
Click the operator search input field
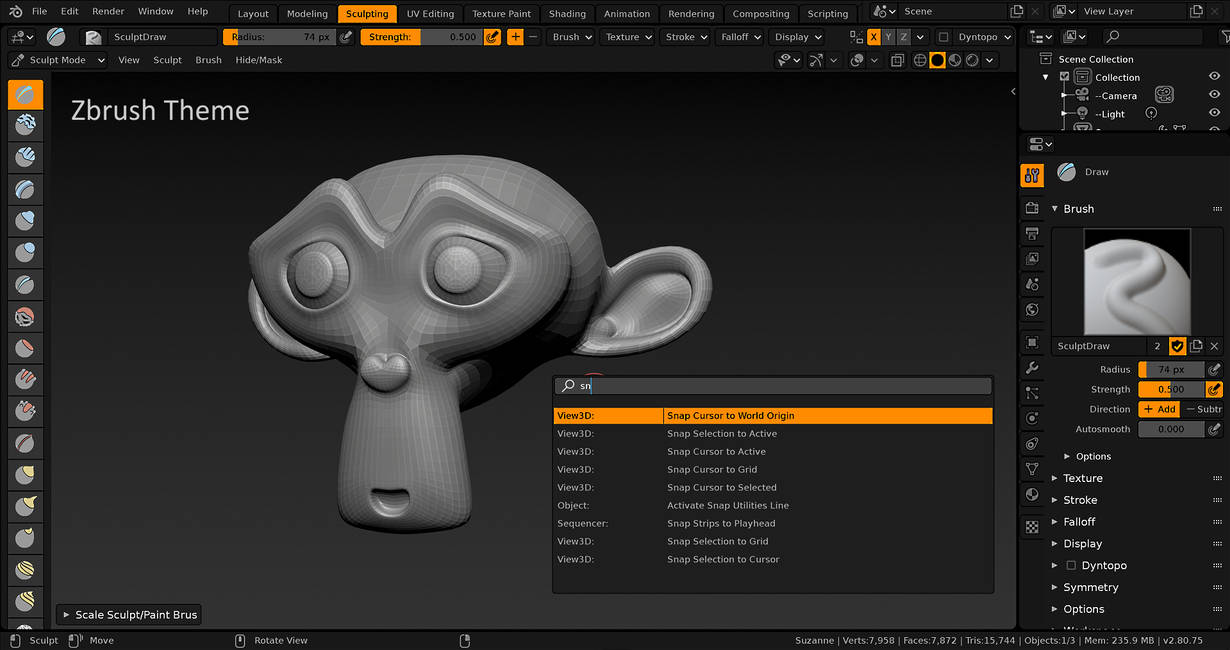(773, 386)
